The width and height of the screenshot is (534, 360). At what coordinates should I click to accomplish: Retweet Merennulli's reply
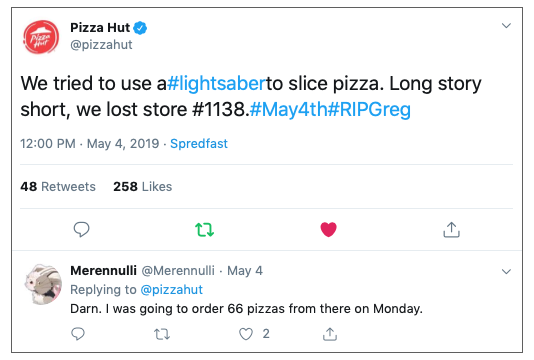[x=162, y=334]
